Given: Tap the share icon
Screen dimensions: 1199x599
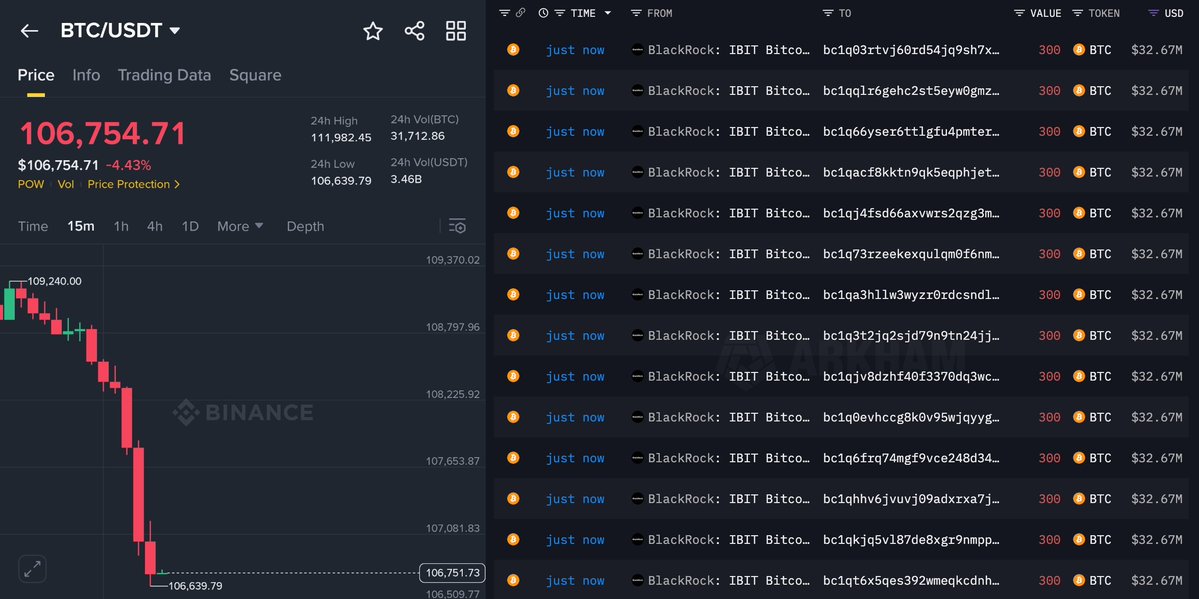Looking at the screenshot, I should pyautogui.click(x=414, y=31).
